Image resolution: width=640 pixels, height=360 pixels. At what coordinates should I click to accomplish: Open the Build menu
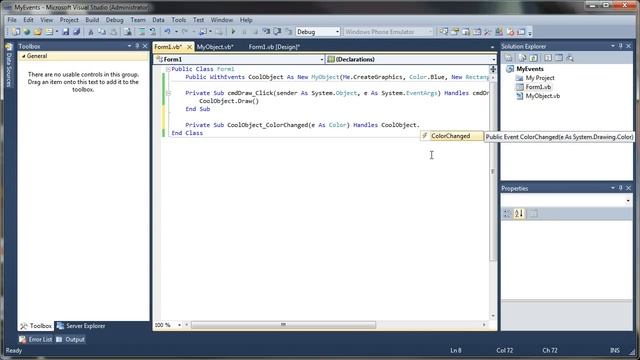92,20
